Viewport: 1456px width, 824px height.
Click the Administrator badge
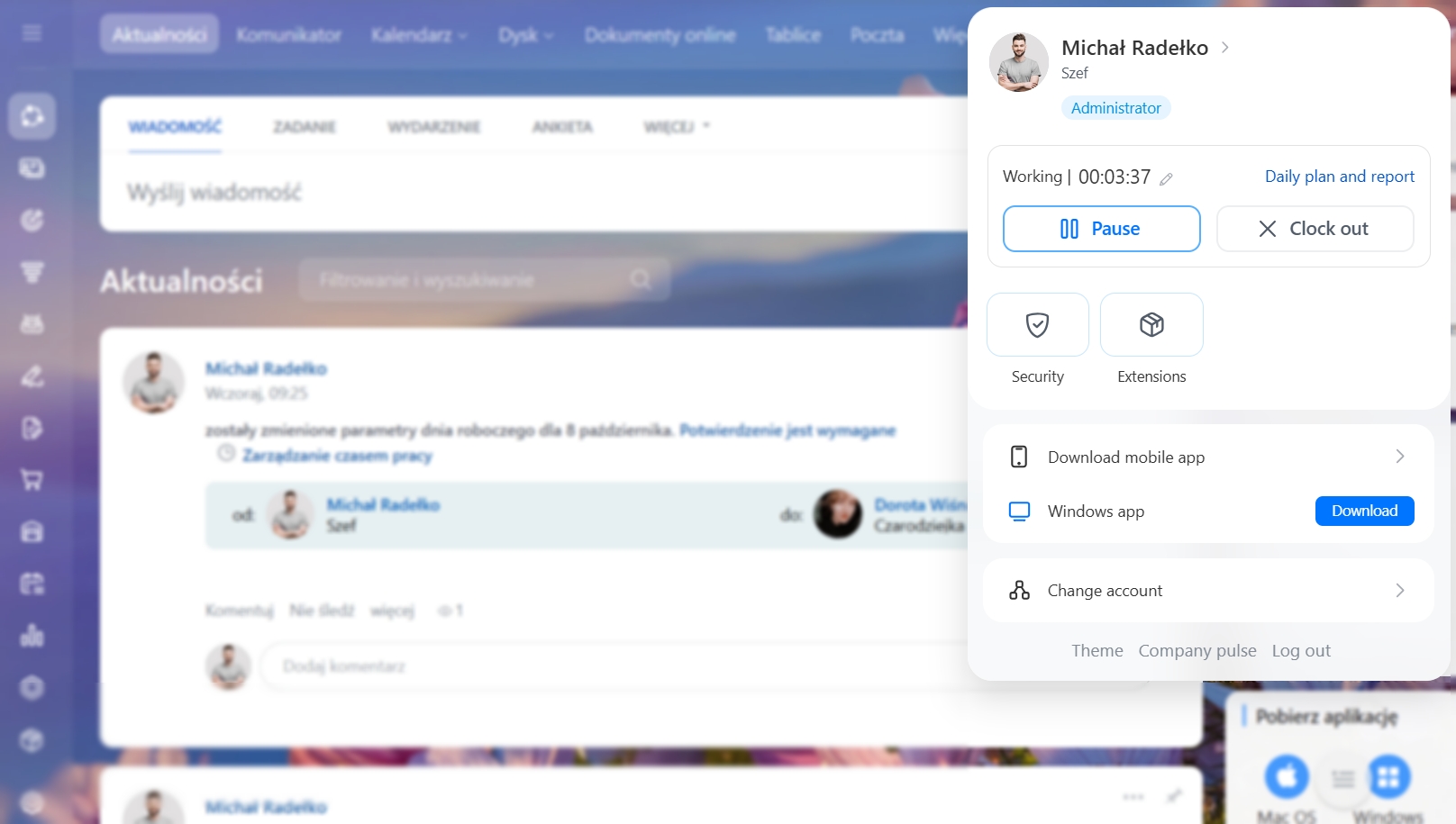[x=1115, y=108]
